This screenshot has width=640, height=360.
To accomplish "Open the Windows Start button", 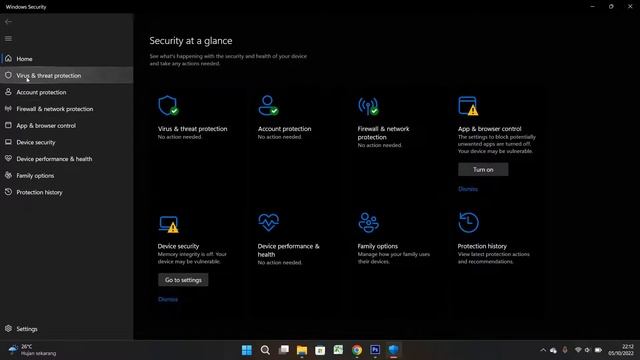I will [x=247, y=350].
